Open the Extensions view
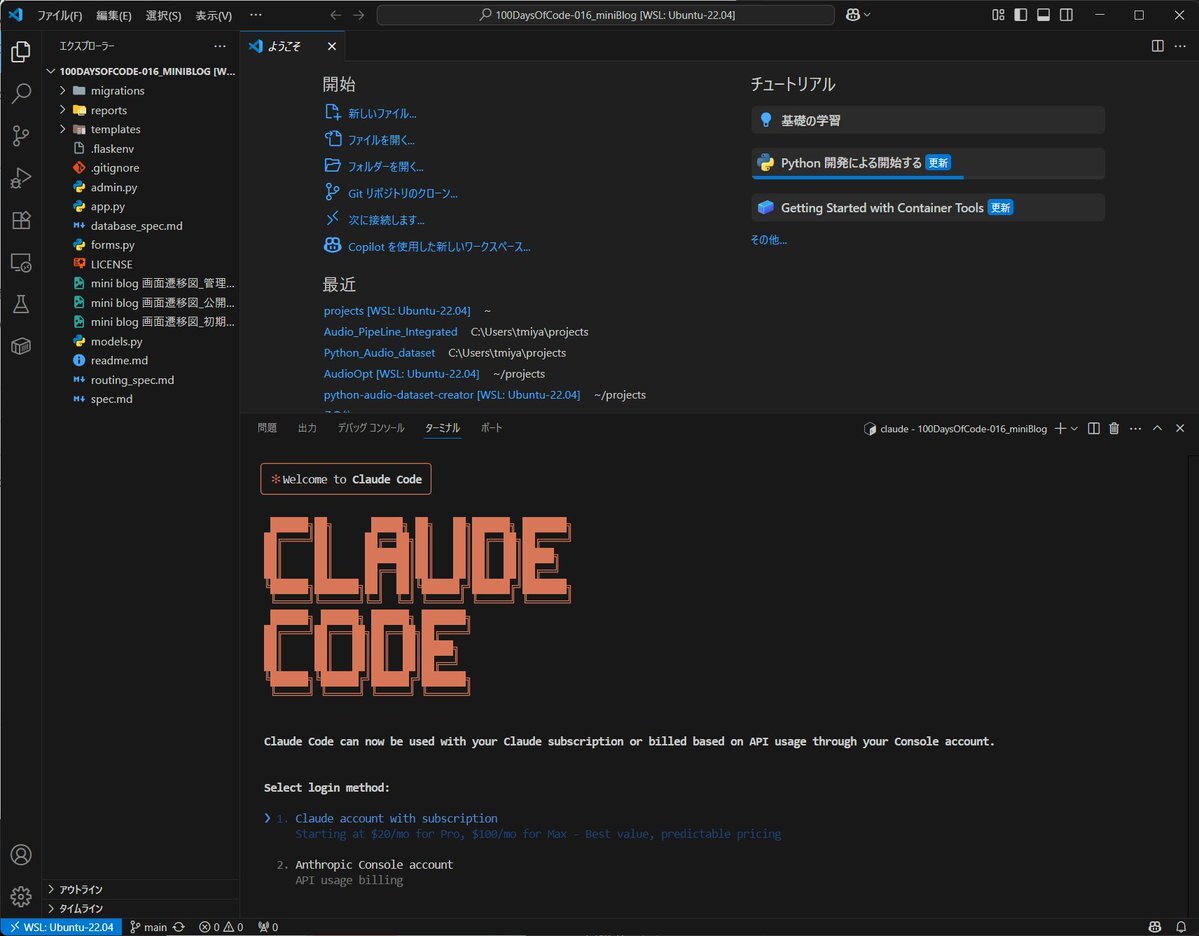 pyautogui.click(x=21, y=220)
